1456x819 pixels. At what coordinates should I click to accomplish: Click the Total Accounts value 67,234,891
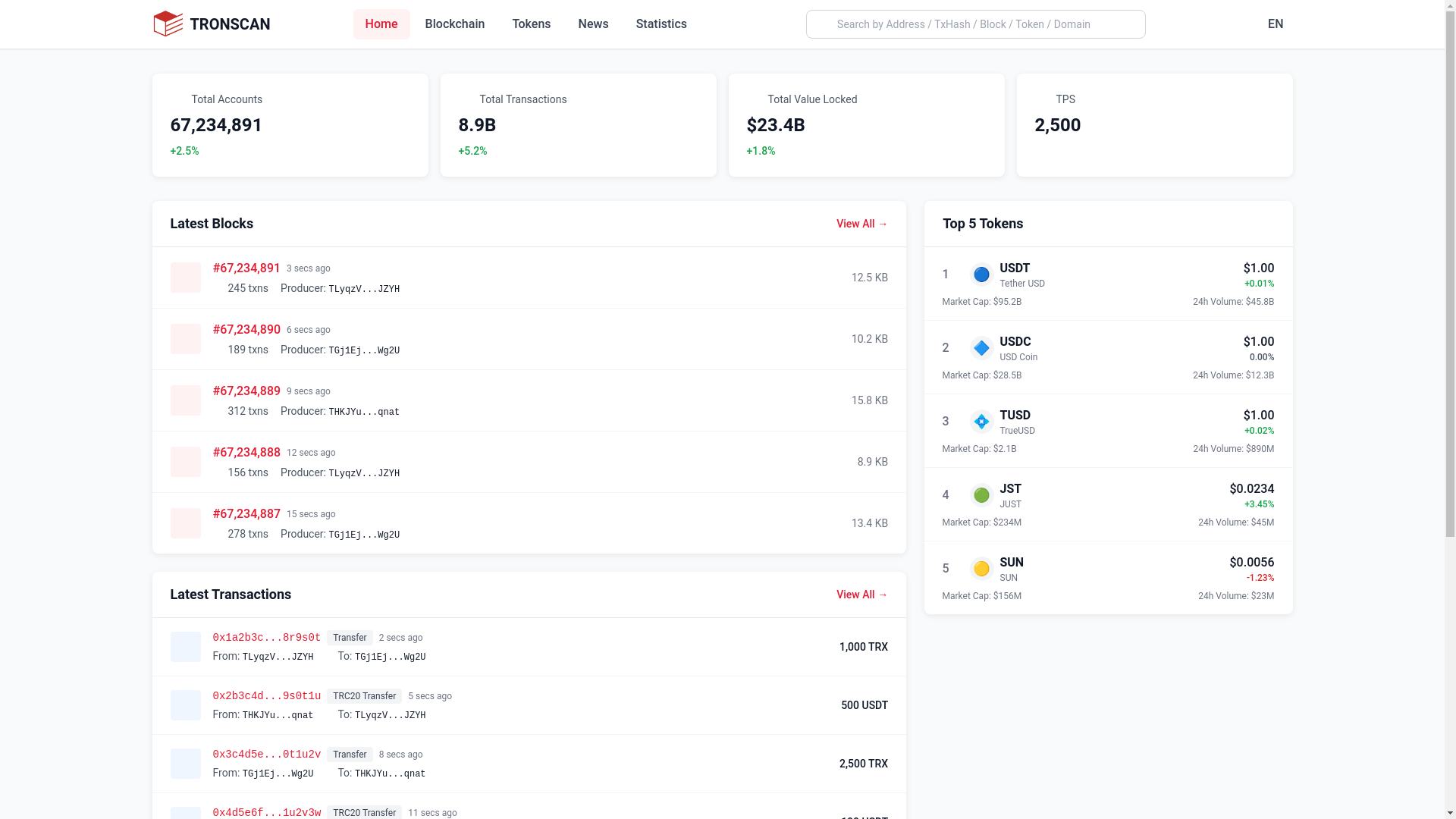point(216,125)
